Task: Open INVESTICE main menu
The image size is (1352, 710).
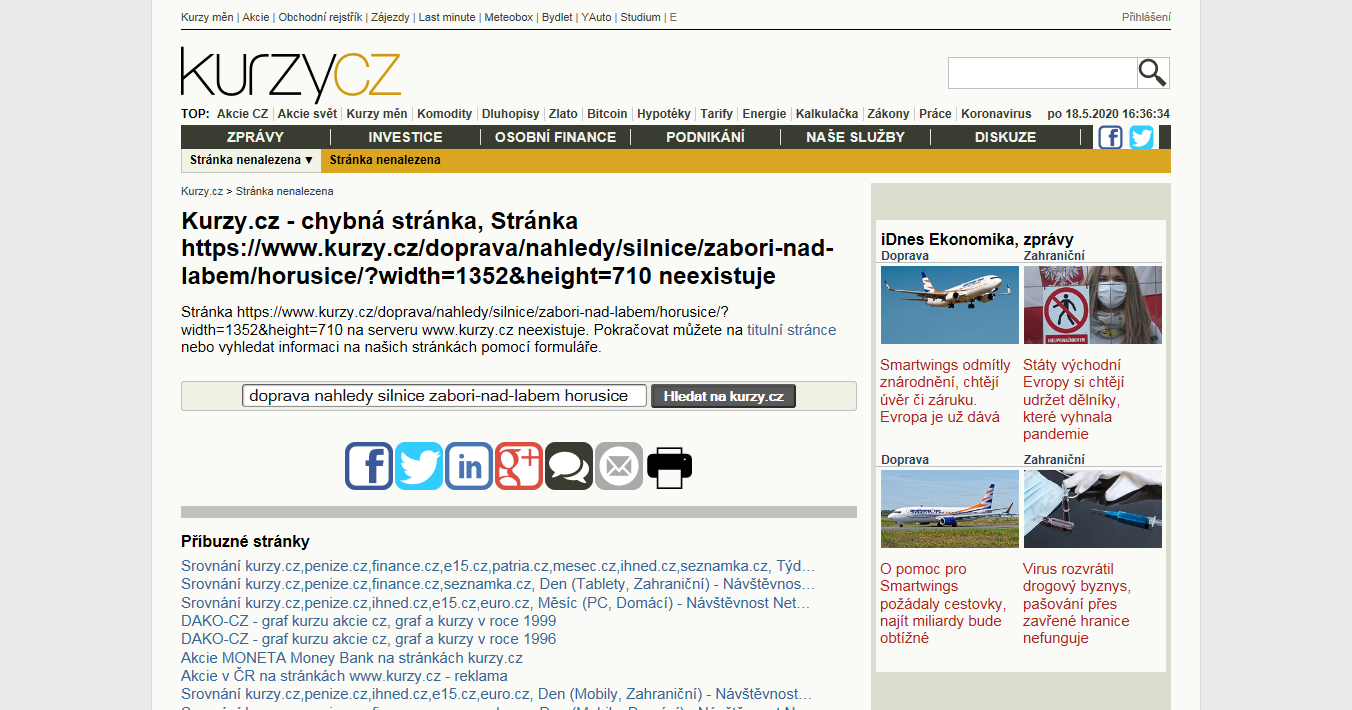Action: click(405, 137)
